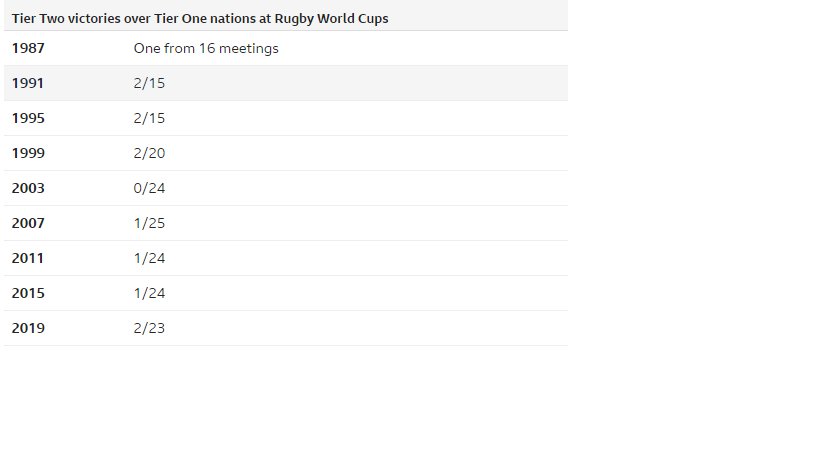
Task: Click the table title about Tier Two victories
Action: pyautogui.click(x=200, y=18)
